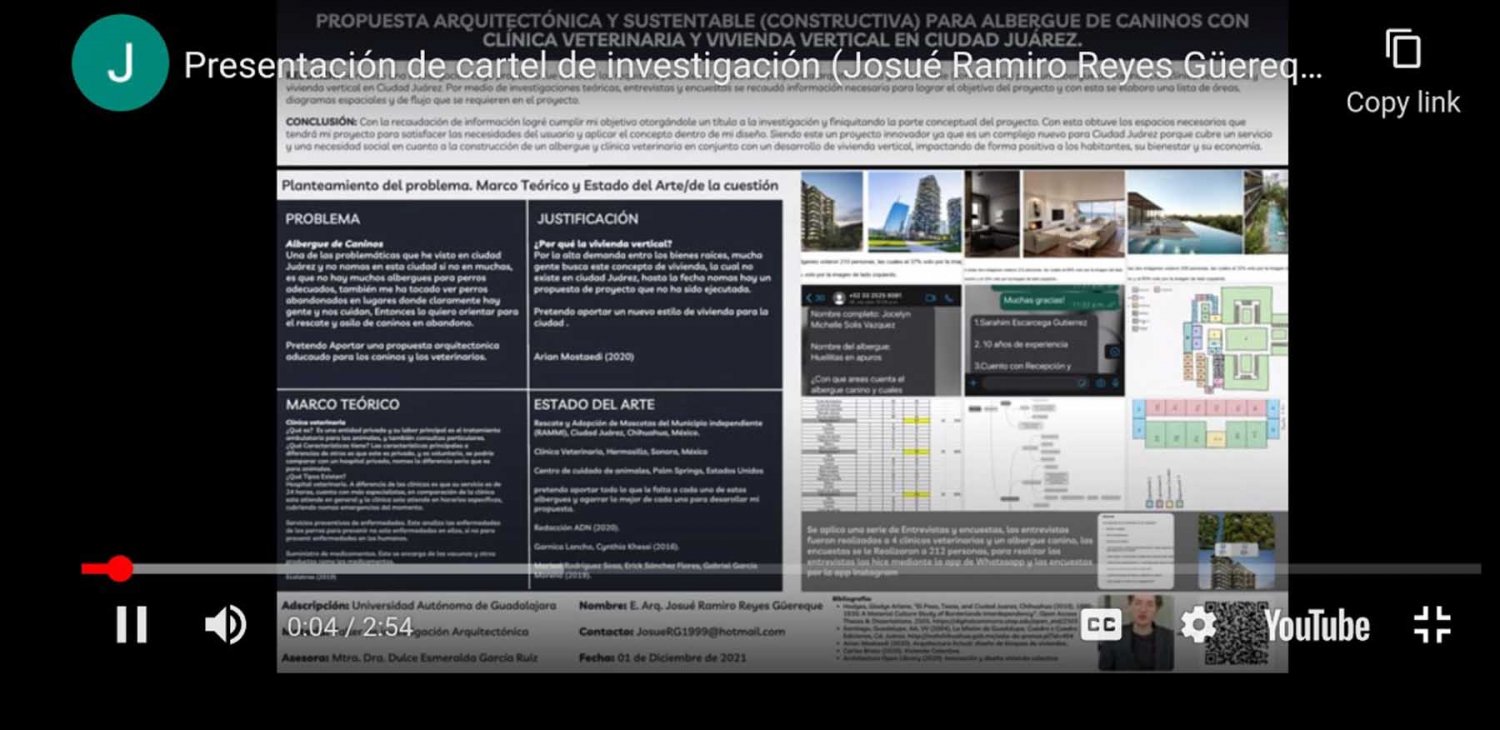Click the presenter webcam thumbnail
This screenshot has width=1500, height=730.
pyautogui.click(x=1135, y=632)
